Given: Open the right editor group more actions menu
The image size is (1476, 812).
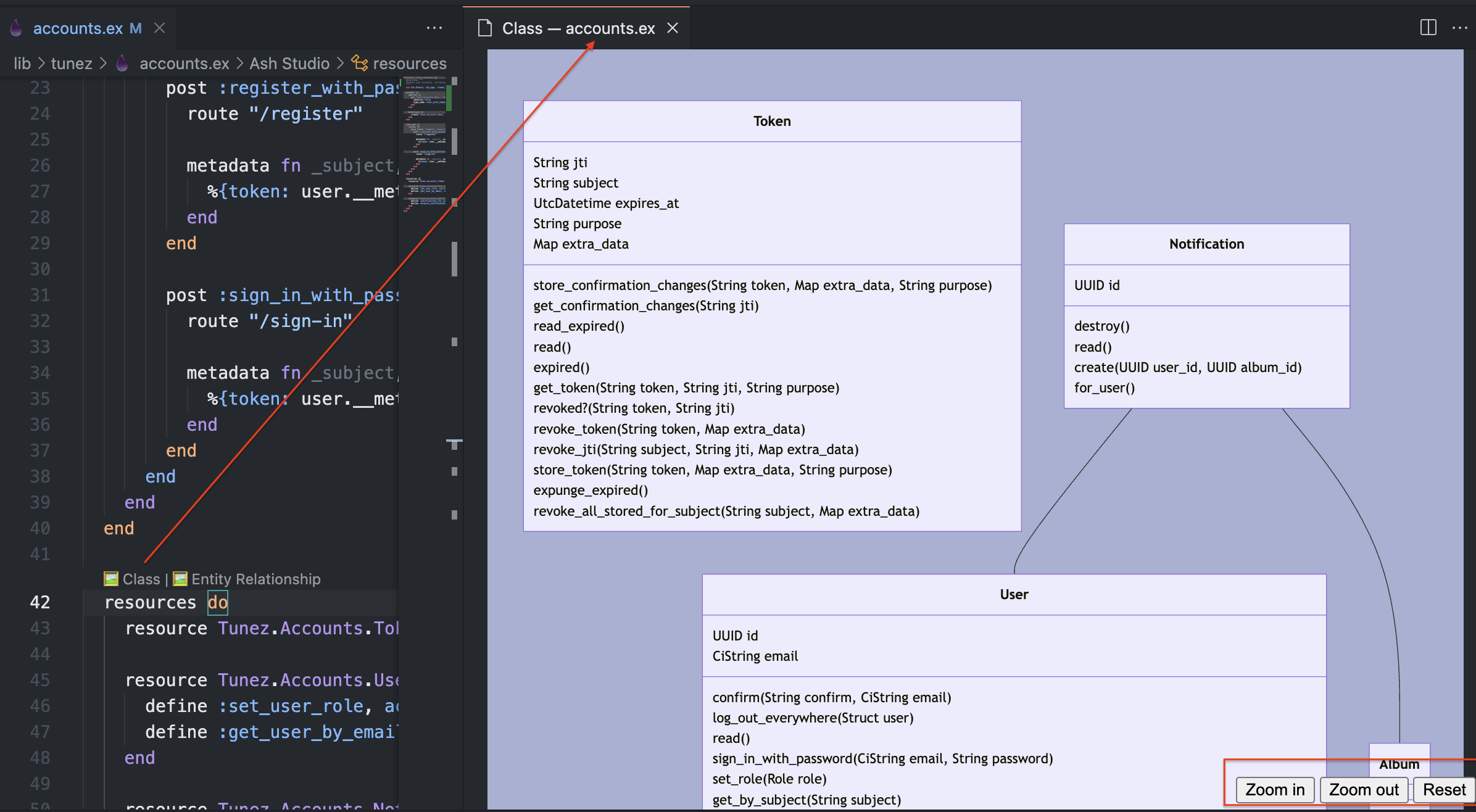Looking at the screenshot, I should click(1460, 28).
